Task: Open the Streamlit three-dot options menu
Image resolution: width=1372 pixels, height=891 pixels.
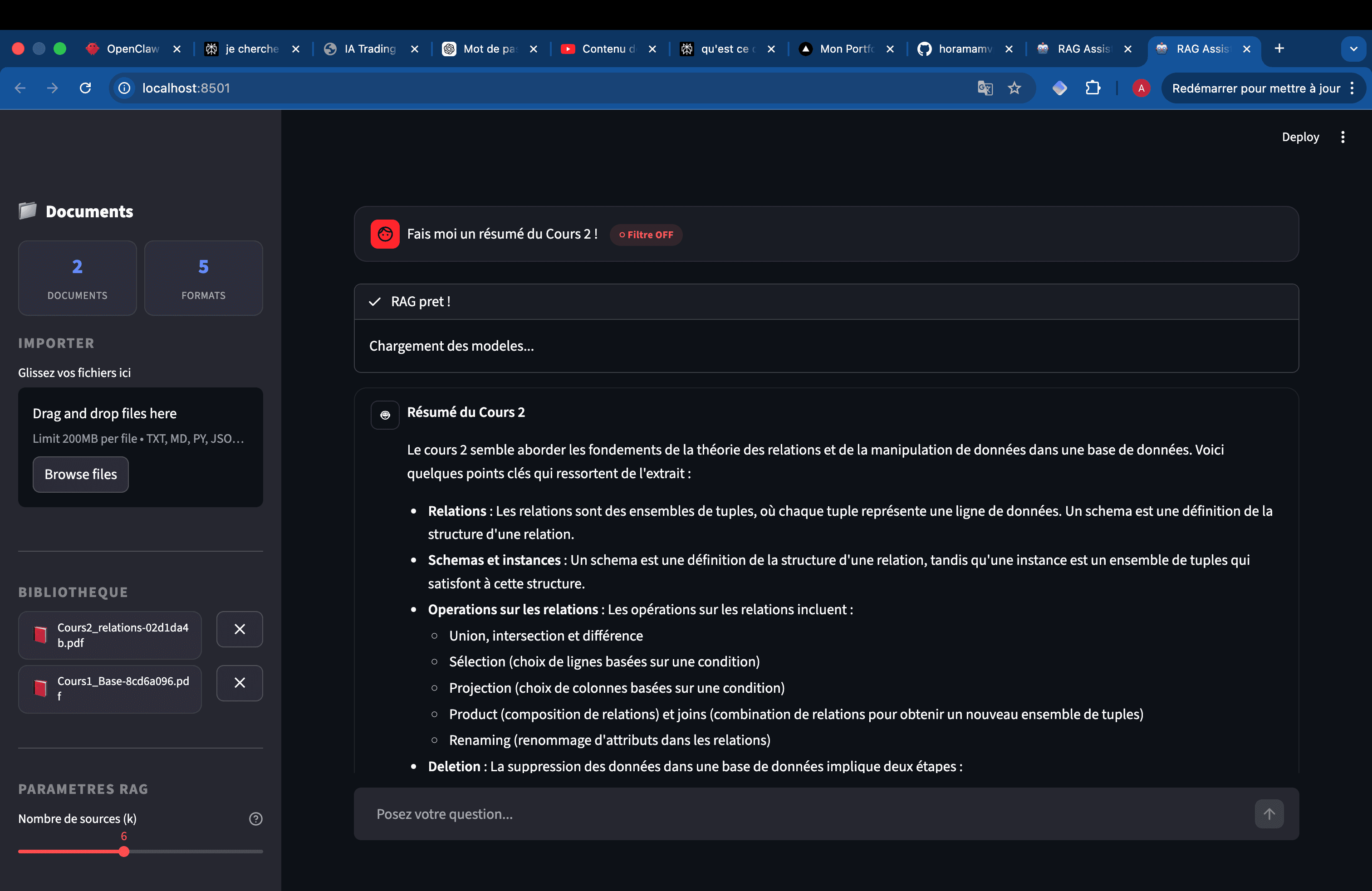Action: coord(1343,137)
